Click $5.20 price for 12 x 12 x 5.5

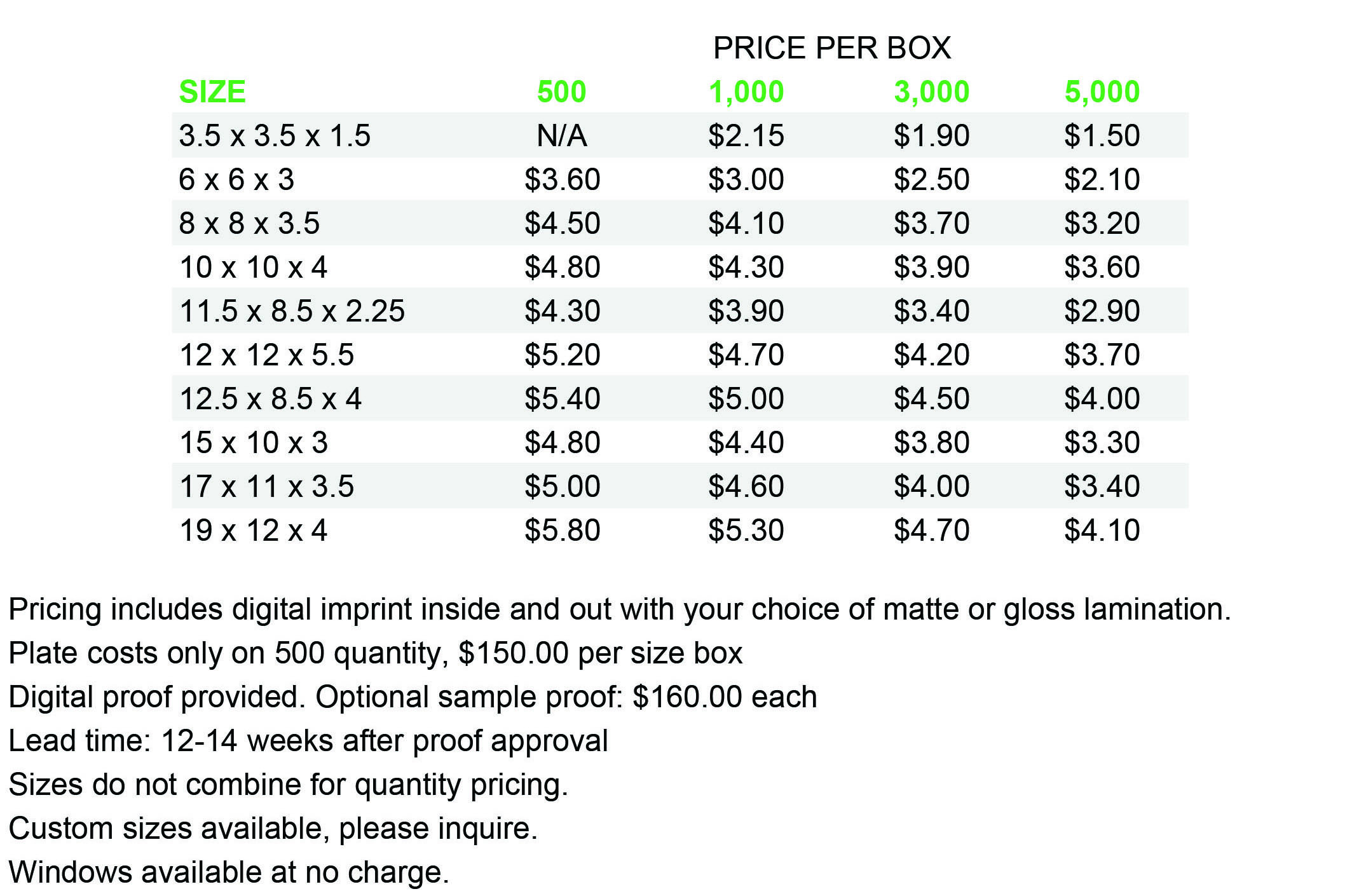coord(562,355)
